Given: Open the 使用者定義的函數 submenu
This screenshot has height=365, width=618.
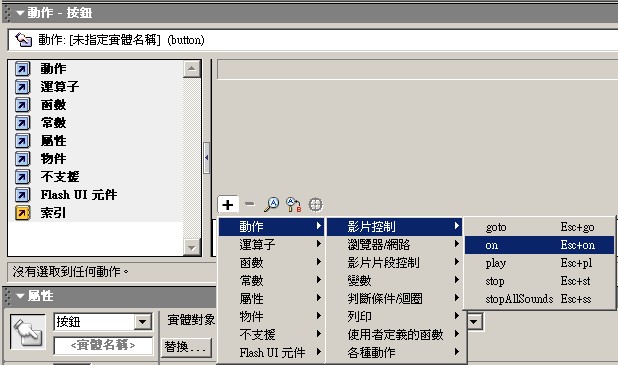Looking at the screenshot, I should 395,334.
